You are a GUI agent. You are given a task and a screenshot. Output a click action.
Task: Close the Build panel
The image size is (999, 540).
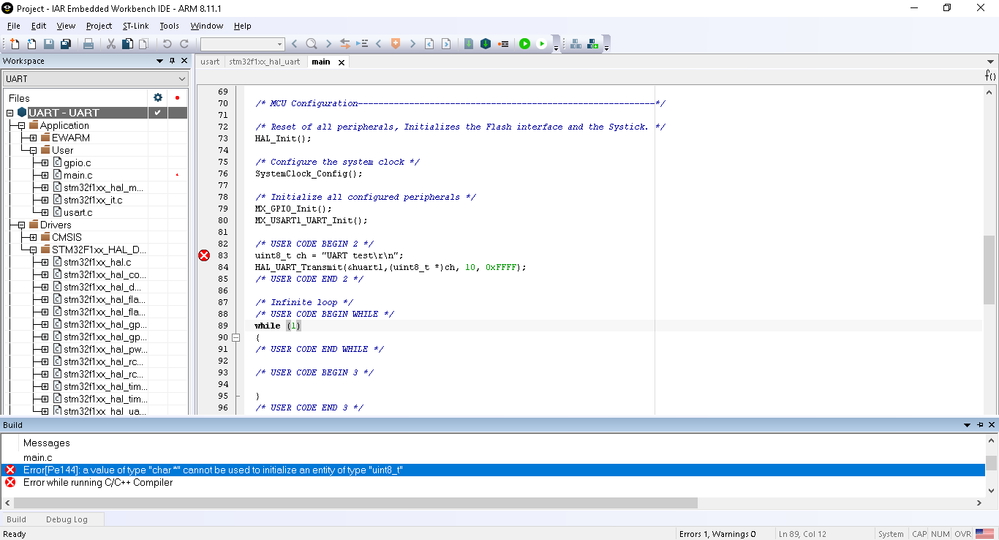coord(991,425)
